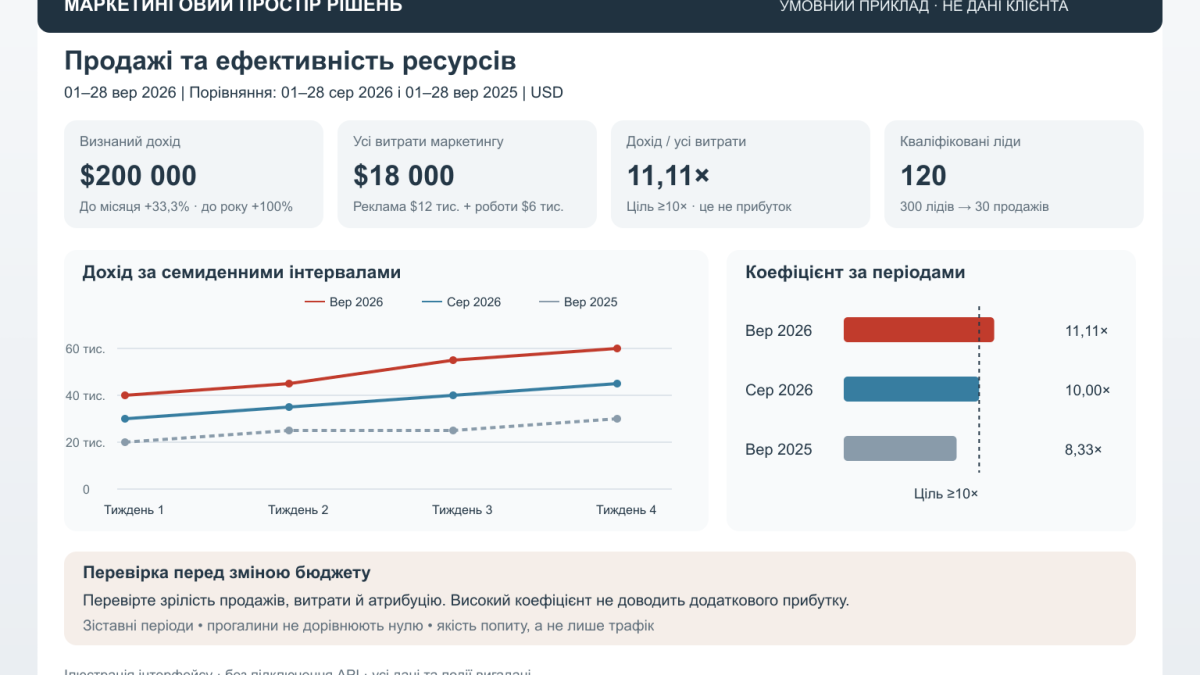The height and width of the screenshot is (675, 1200).
Task: Click 'До місяця +33,3% · до року +100%'
Action: coord(186,207)
